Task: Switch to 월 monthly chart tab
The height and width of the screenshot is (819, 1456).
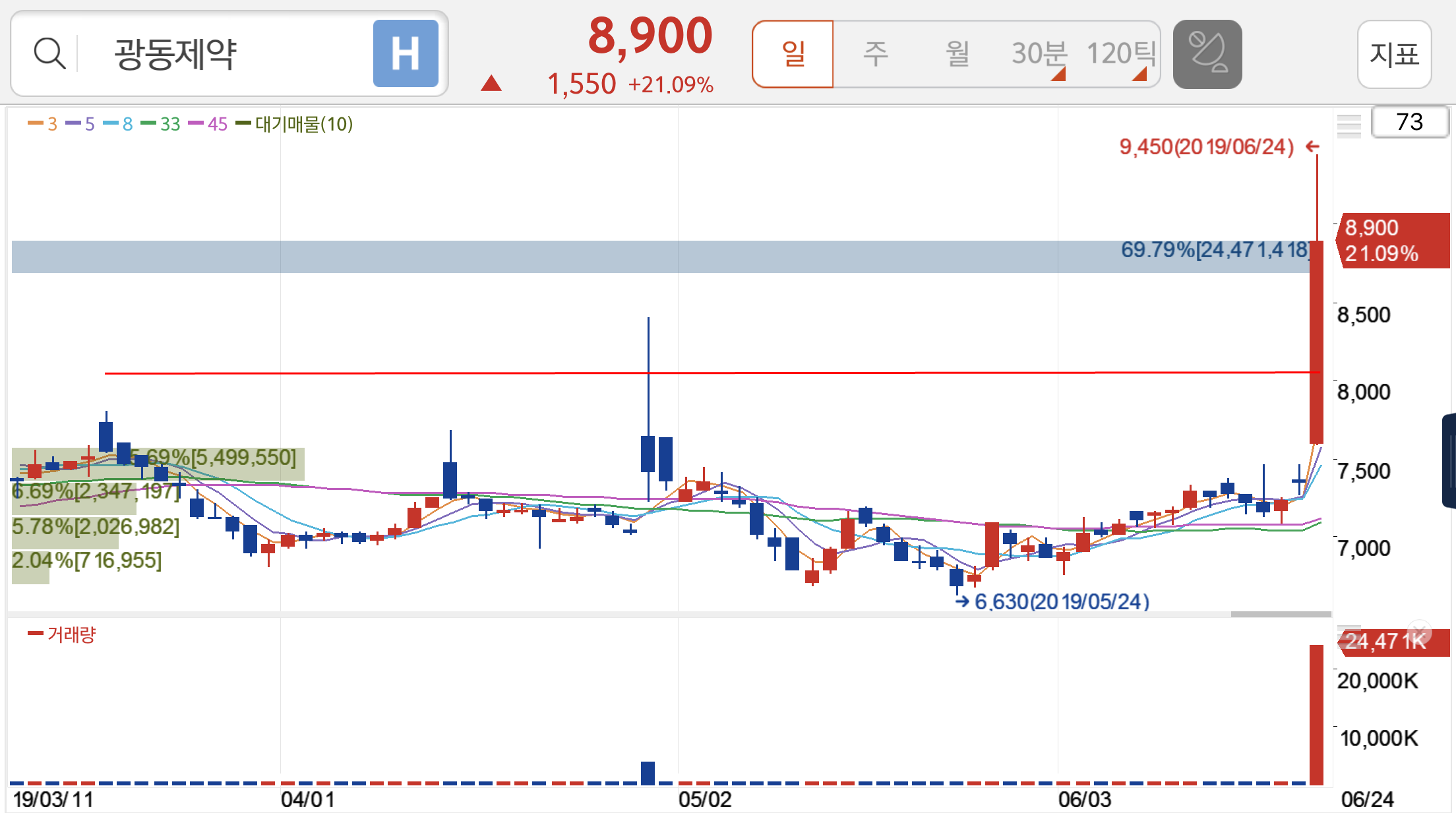Action: [957, 54]
